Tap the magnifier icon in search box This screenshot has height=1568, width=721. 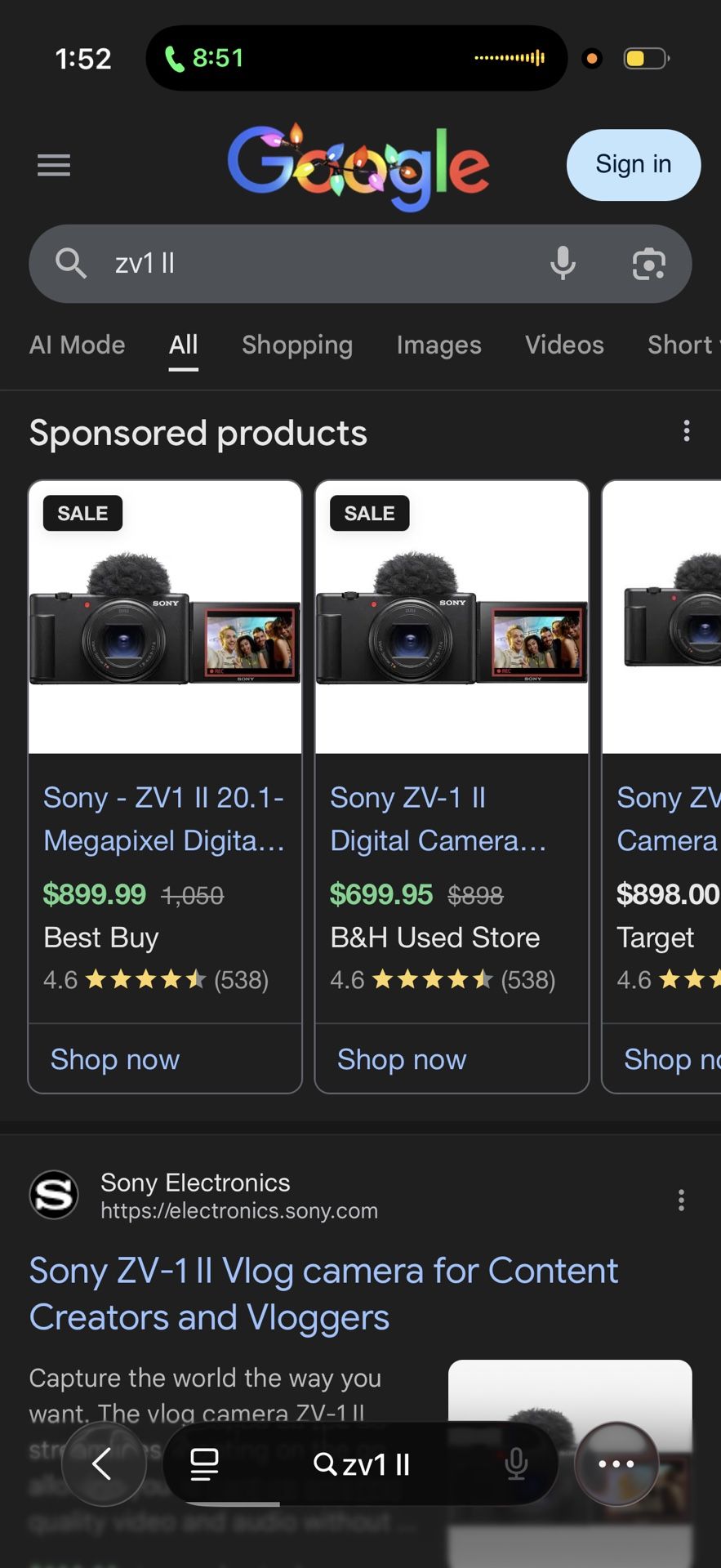(71, 264)
